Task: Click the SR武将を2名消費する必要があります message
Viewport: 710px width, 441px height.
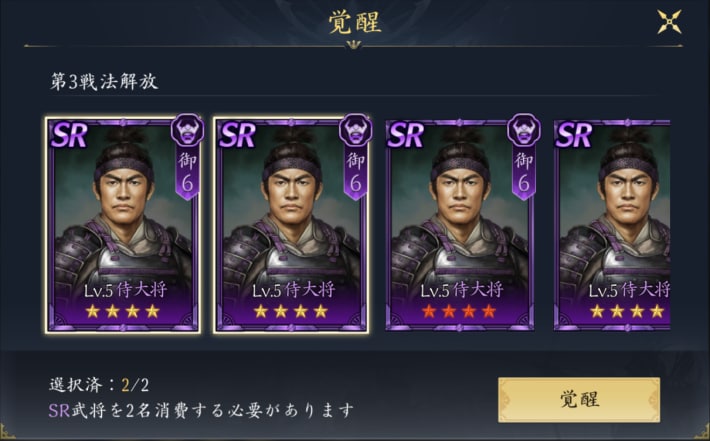Action: pyautogui.click(x=201, y=410)
